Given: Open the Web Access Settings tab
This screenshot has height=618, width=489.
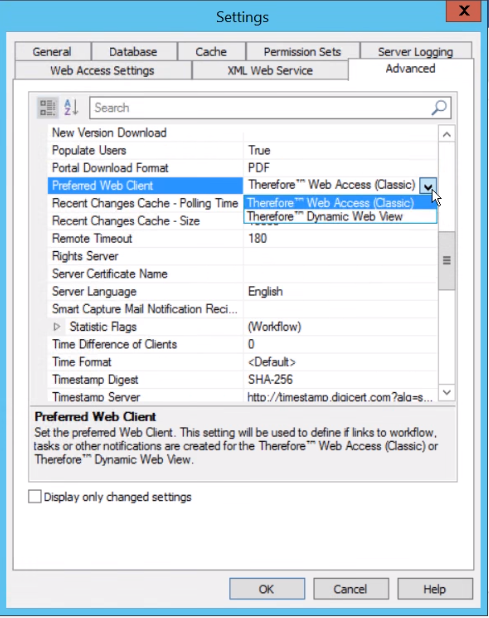Looking at the screenshot, I should (x=102, y=71).
